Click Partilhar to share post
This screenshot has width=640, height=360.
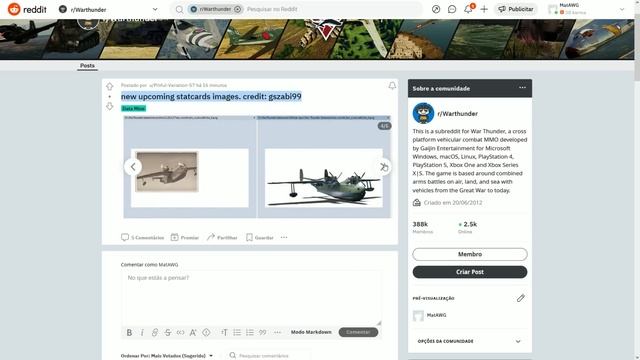(222, 237)
